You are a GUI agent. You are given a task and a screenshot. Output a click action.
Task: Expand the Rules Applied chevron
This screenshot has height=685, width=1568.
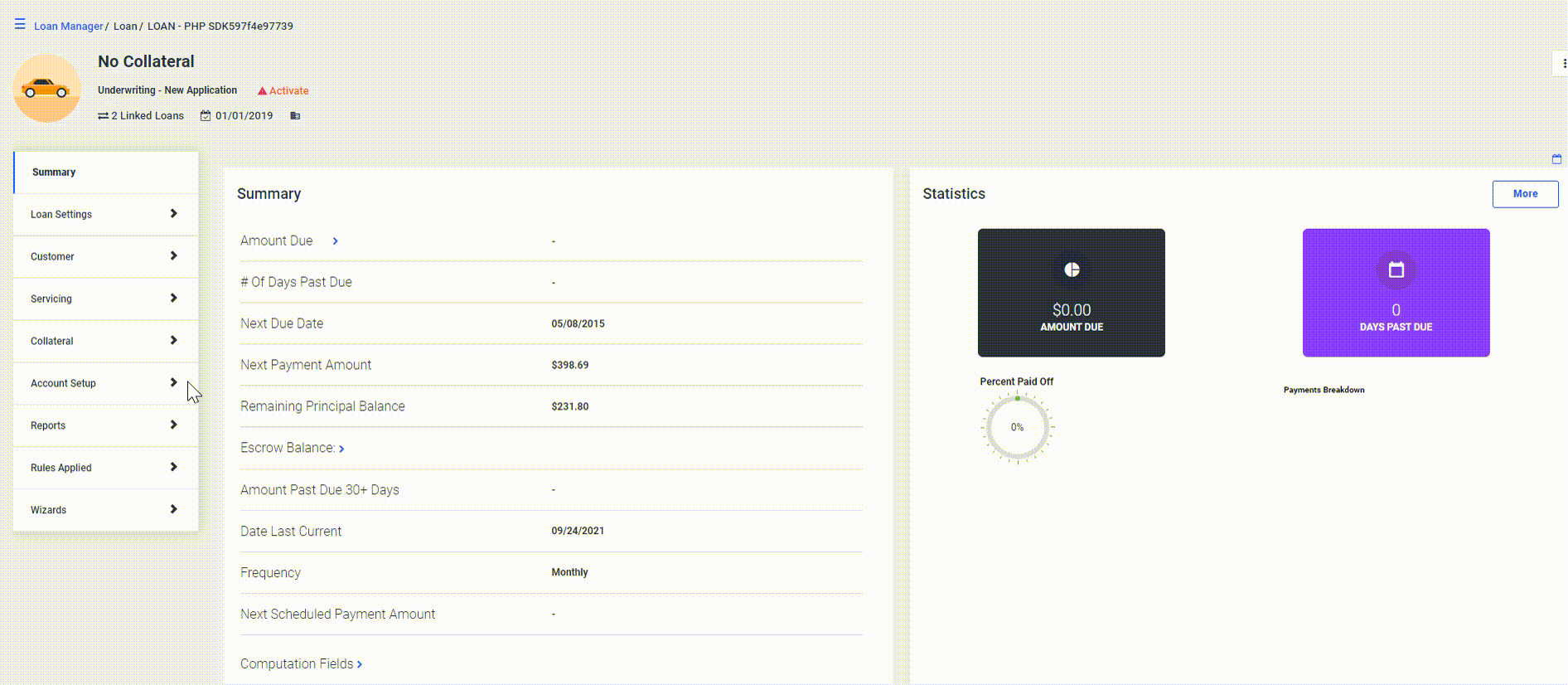173,467
